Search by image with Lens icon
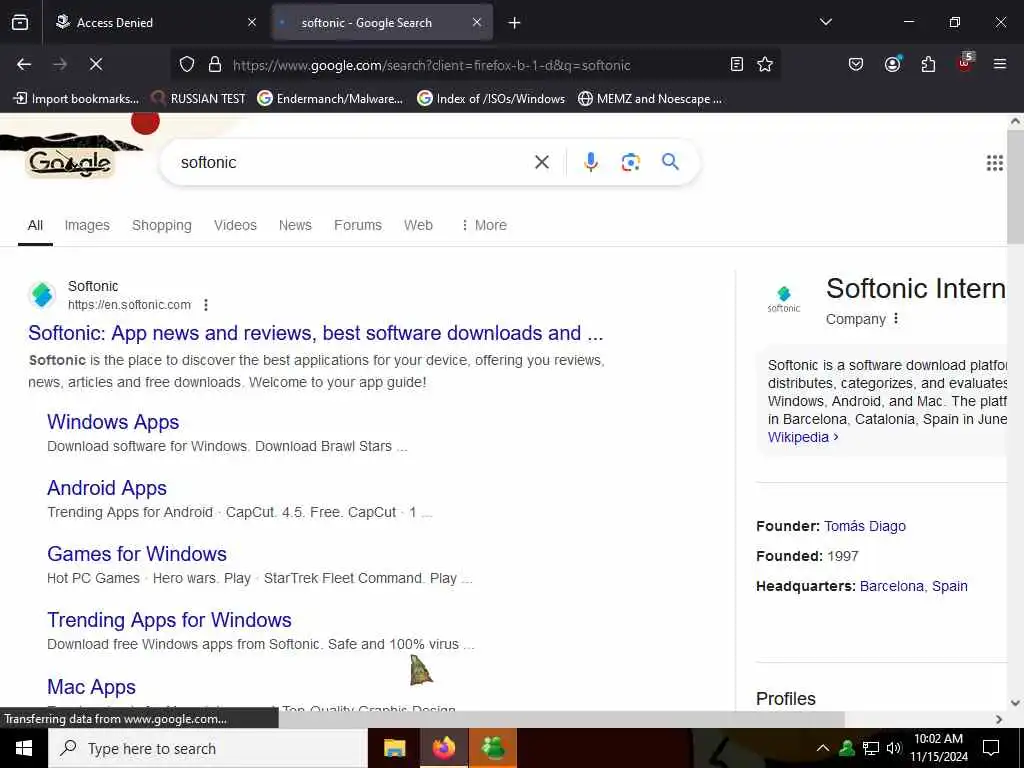The image size is (1024, 768). [x=630, y=162]
